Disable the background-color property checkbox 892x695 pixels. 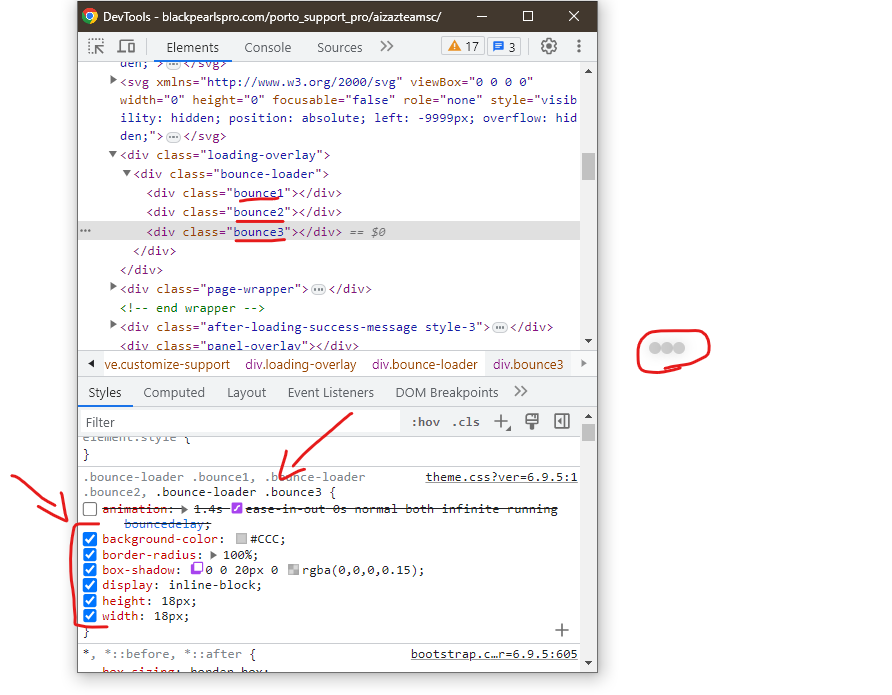[x=90, y=539]
